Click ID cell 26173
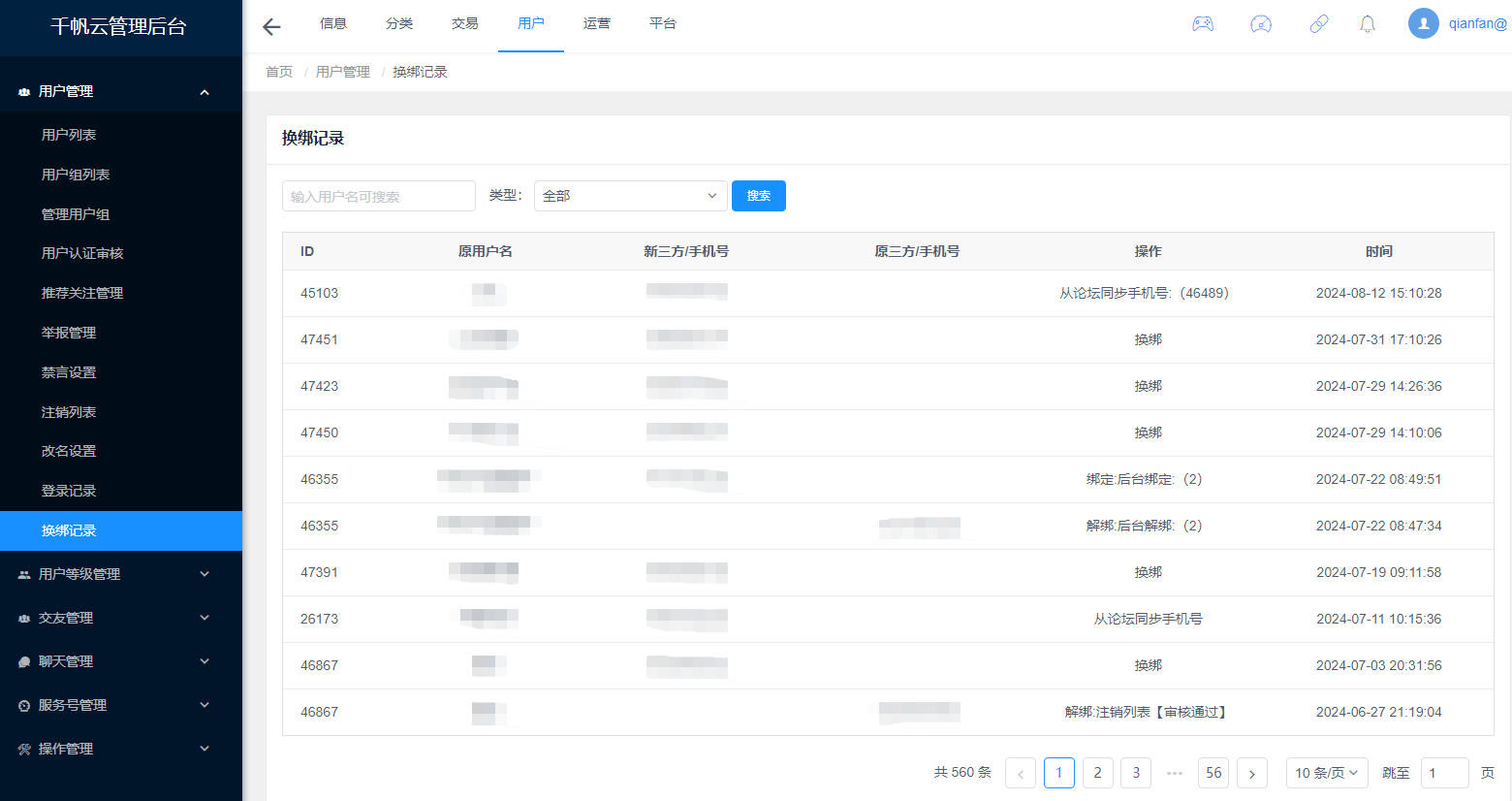The height and width of the screenshot is (801, 1512). pos(319,619)
